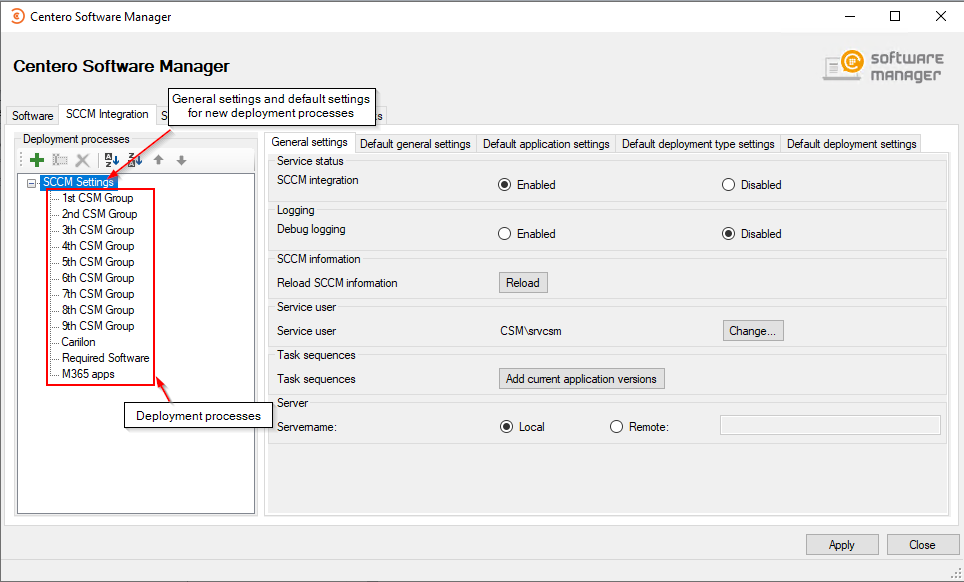Move deployment process down with arrow icon
This screenshot has height=582, width=964.
tap(181, 160)
